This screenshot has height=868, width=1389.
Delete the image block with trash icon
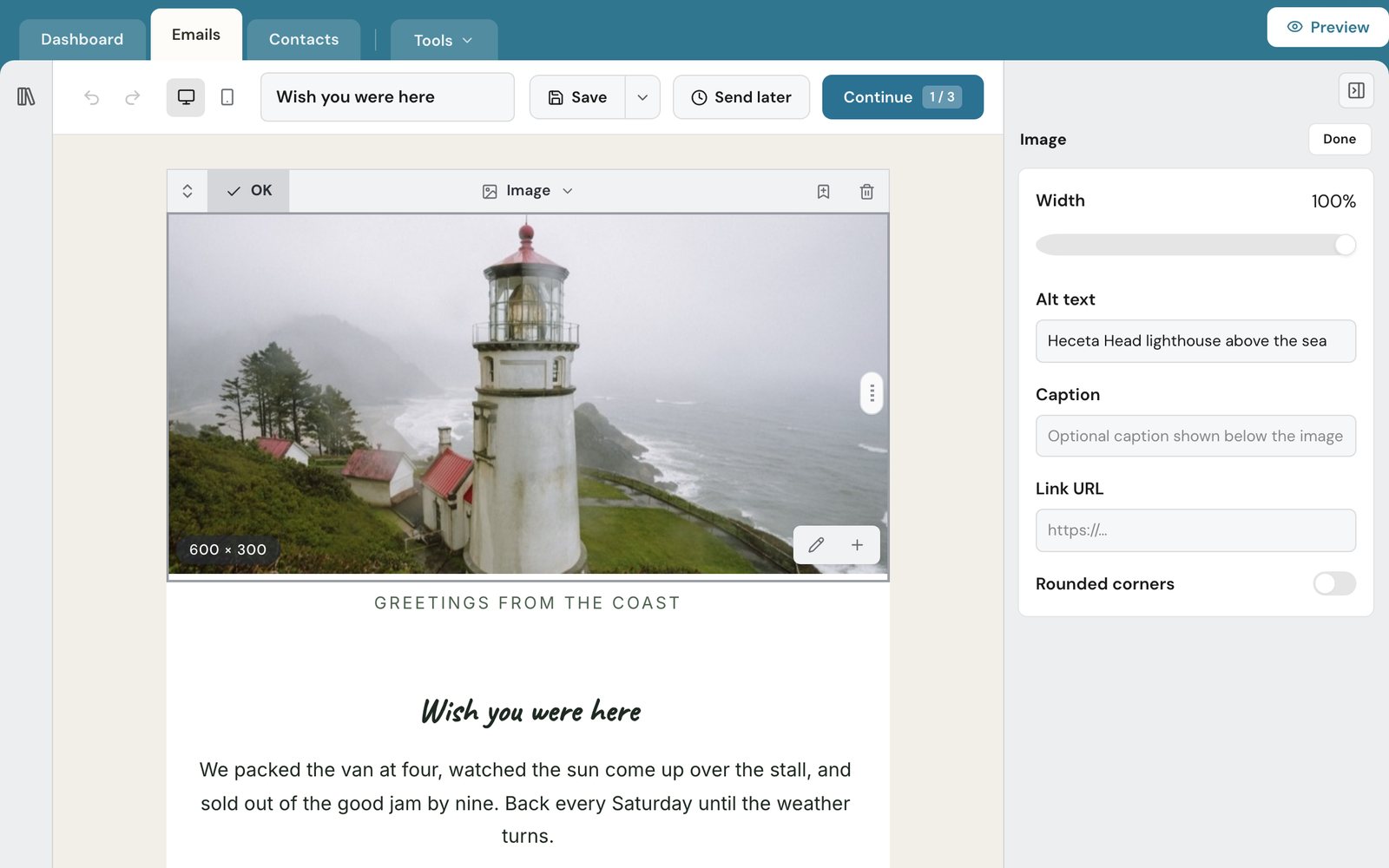866,191
